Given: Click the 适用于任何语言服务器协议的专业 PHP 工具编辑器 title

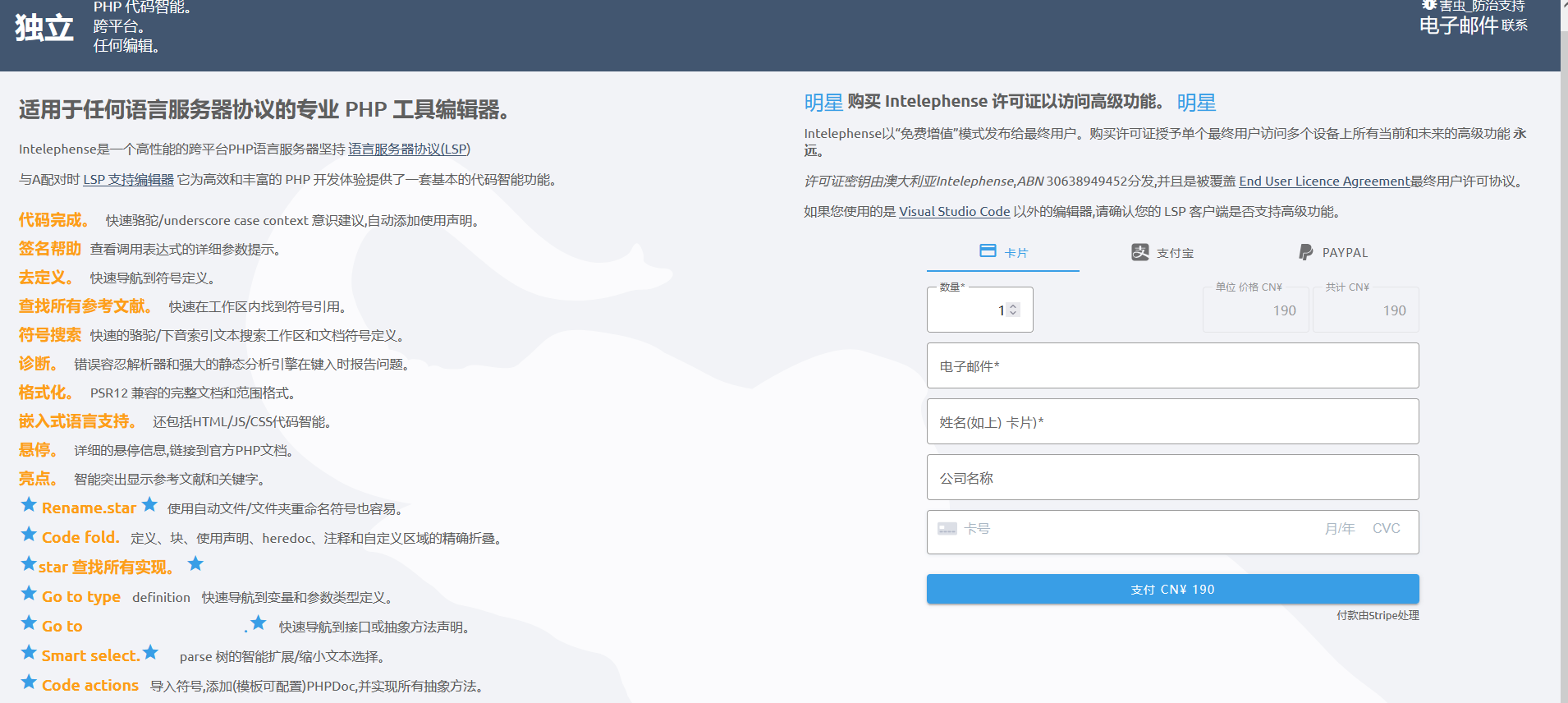Looking at the screenshot, I should 264,110.
